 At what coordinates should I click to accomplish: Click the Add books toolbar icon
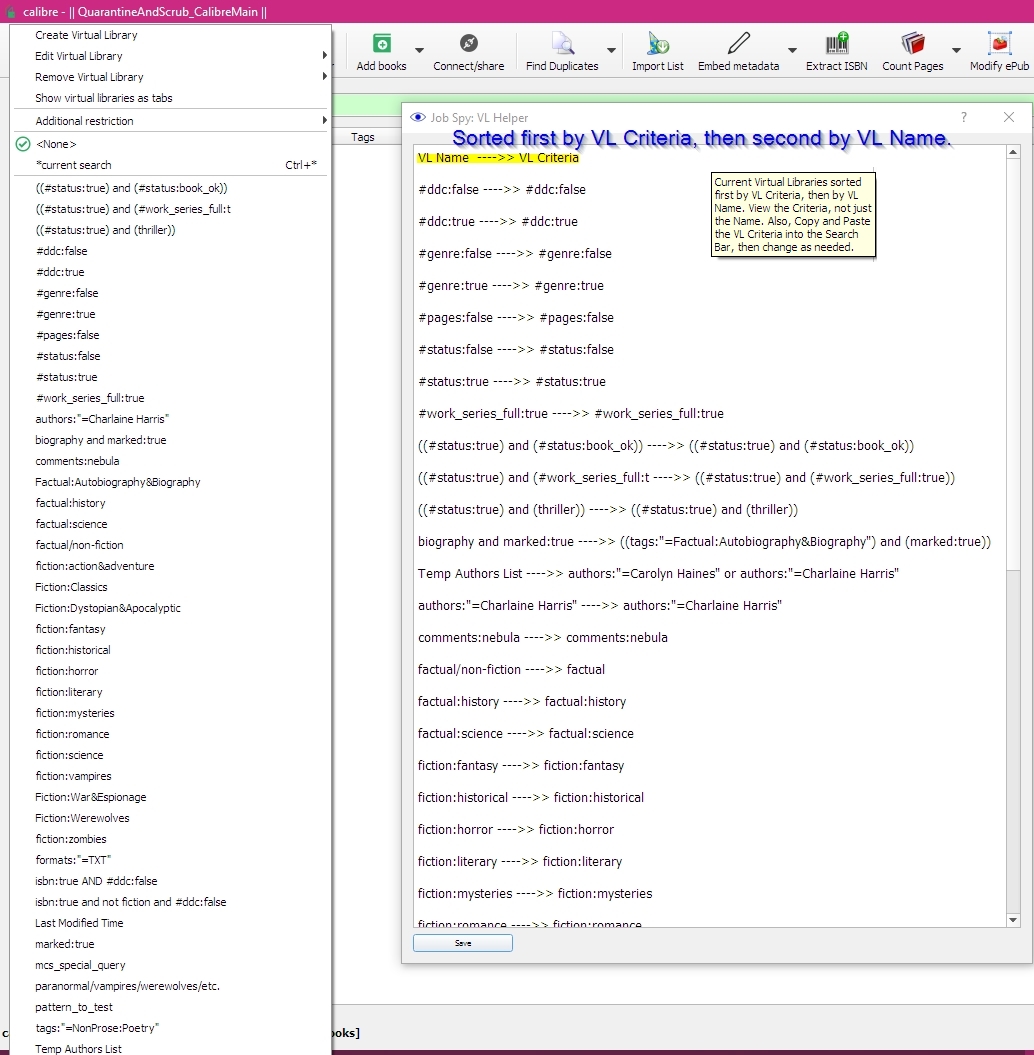(x=381, y=44)
